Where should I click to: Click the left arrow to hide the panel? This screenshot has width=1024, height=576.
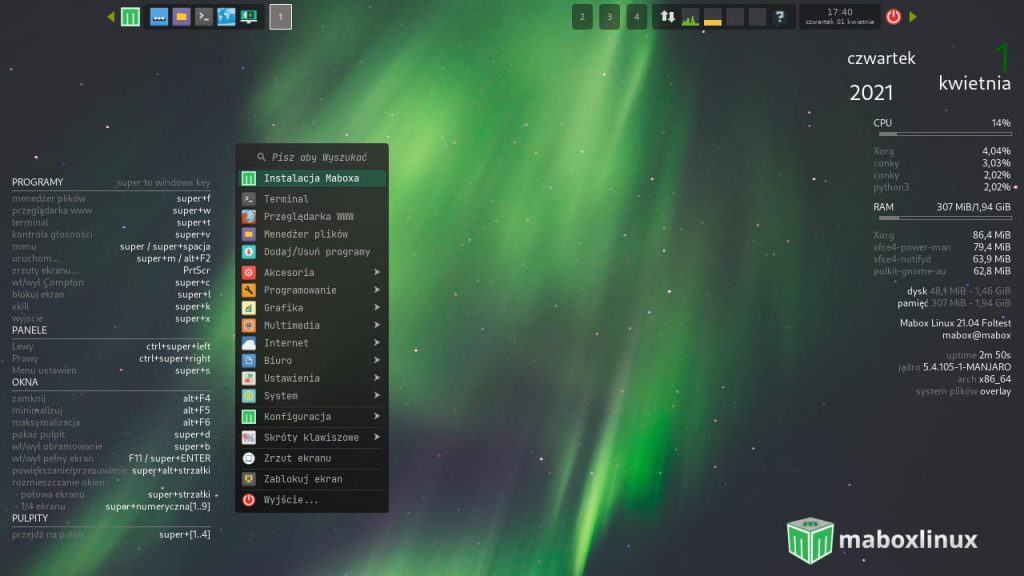coord(112,17)
